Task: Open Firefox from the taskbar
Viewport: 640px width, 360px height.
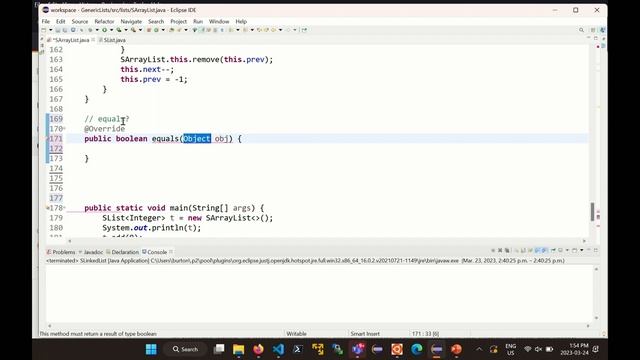Action: click(258, 349)
